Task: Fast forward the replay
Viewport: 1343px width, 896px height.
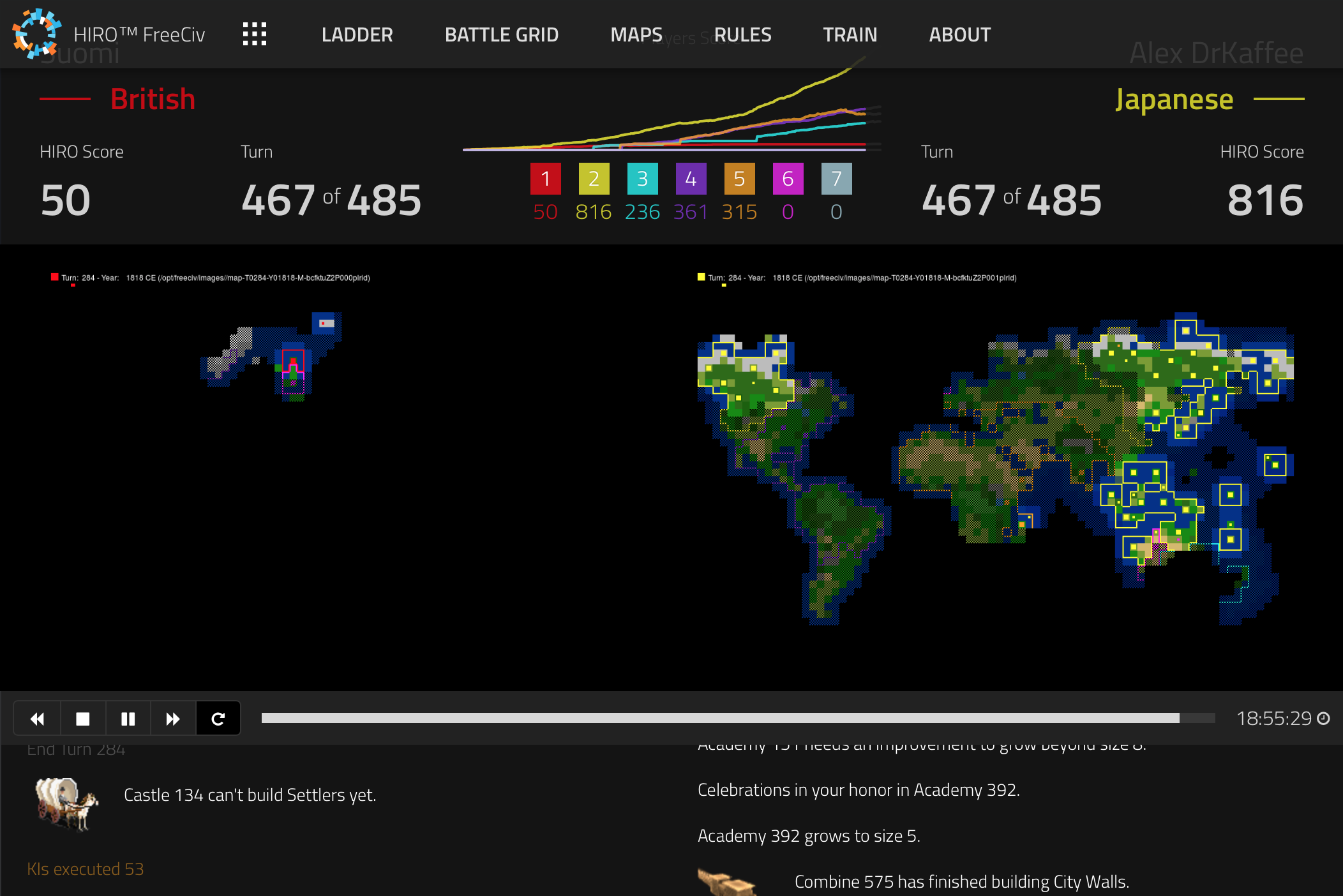Action: pos(173,719)
